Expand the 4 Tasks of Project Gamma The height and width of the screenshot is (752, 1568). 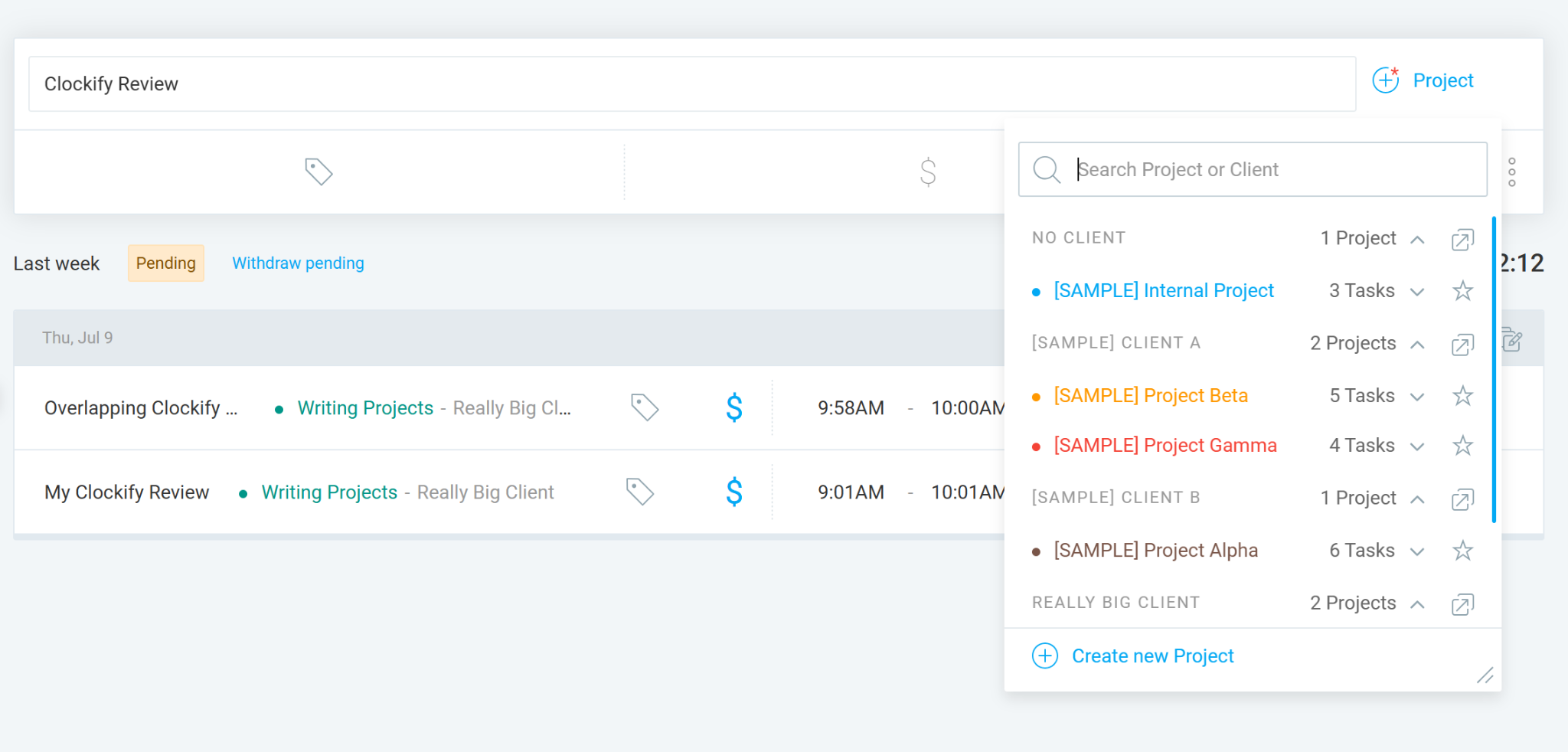1417,446
